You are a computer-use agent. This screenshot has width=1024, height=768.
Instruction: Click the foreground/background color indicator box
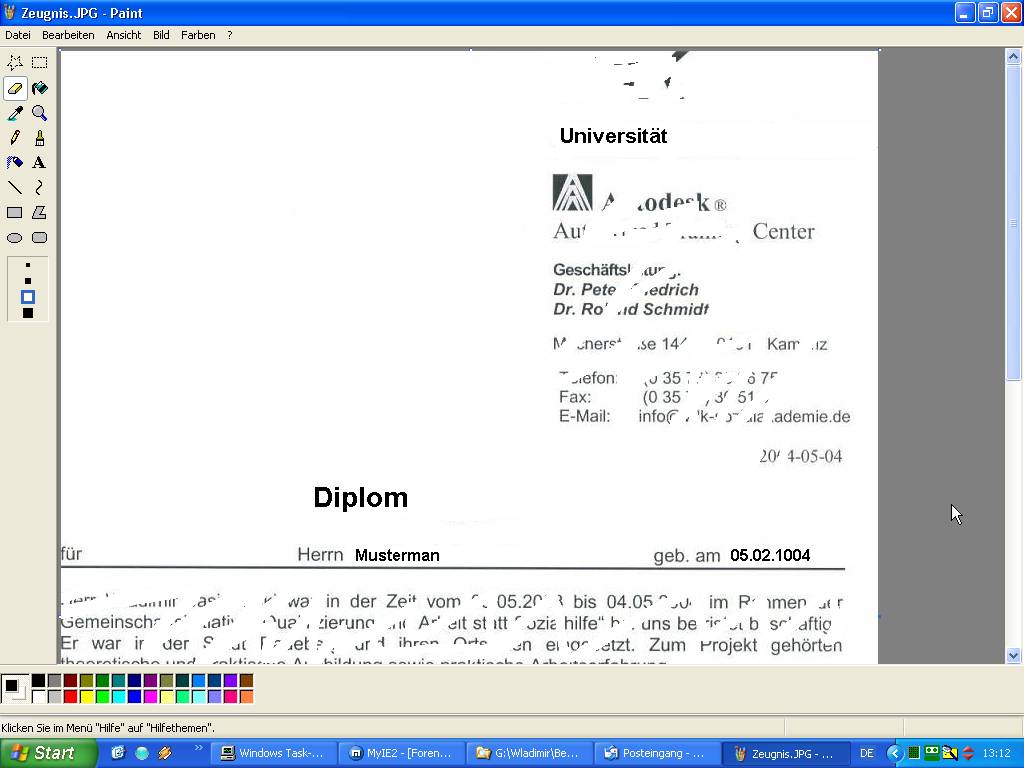14,689
